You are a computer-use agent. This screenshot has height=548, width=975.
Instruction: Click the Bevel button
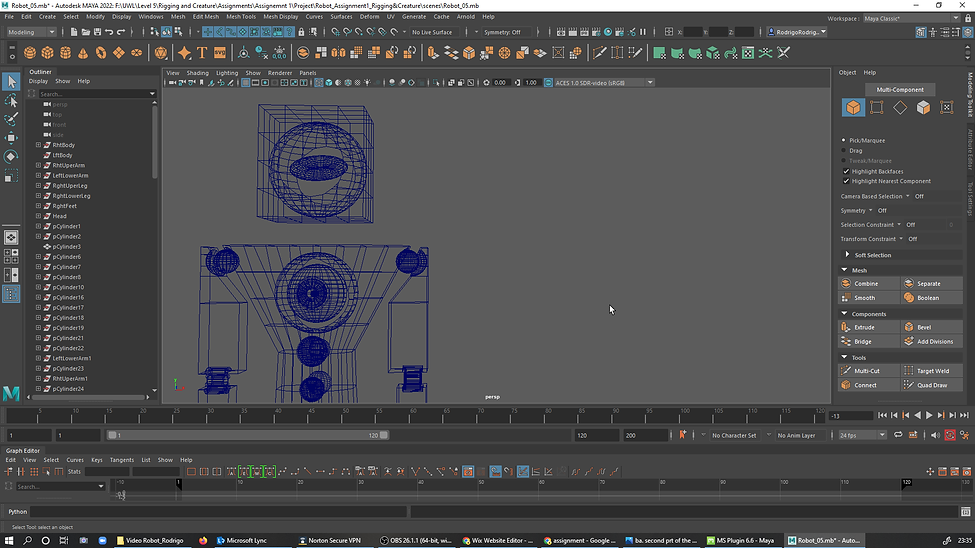tap(932, 327)
